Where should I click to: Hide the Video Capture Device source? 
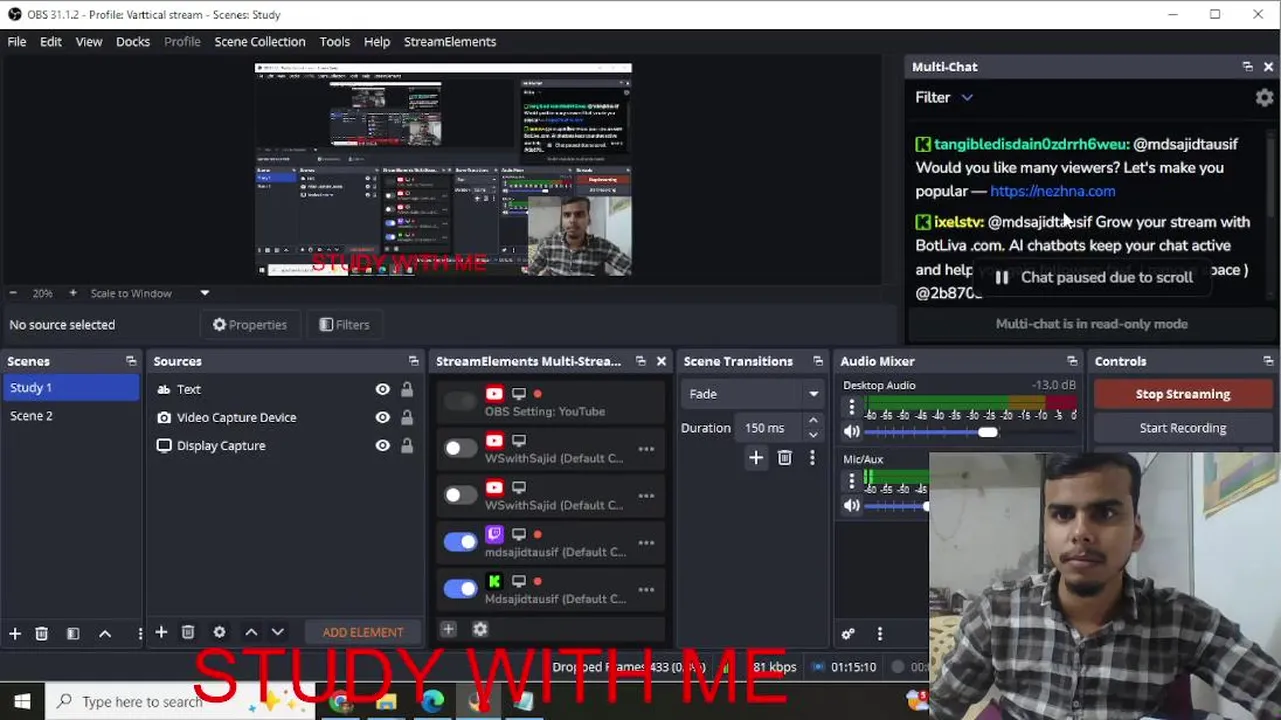pyautogui.click(x=383, y=417)
